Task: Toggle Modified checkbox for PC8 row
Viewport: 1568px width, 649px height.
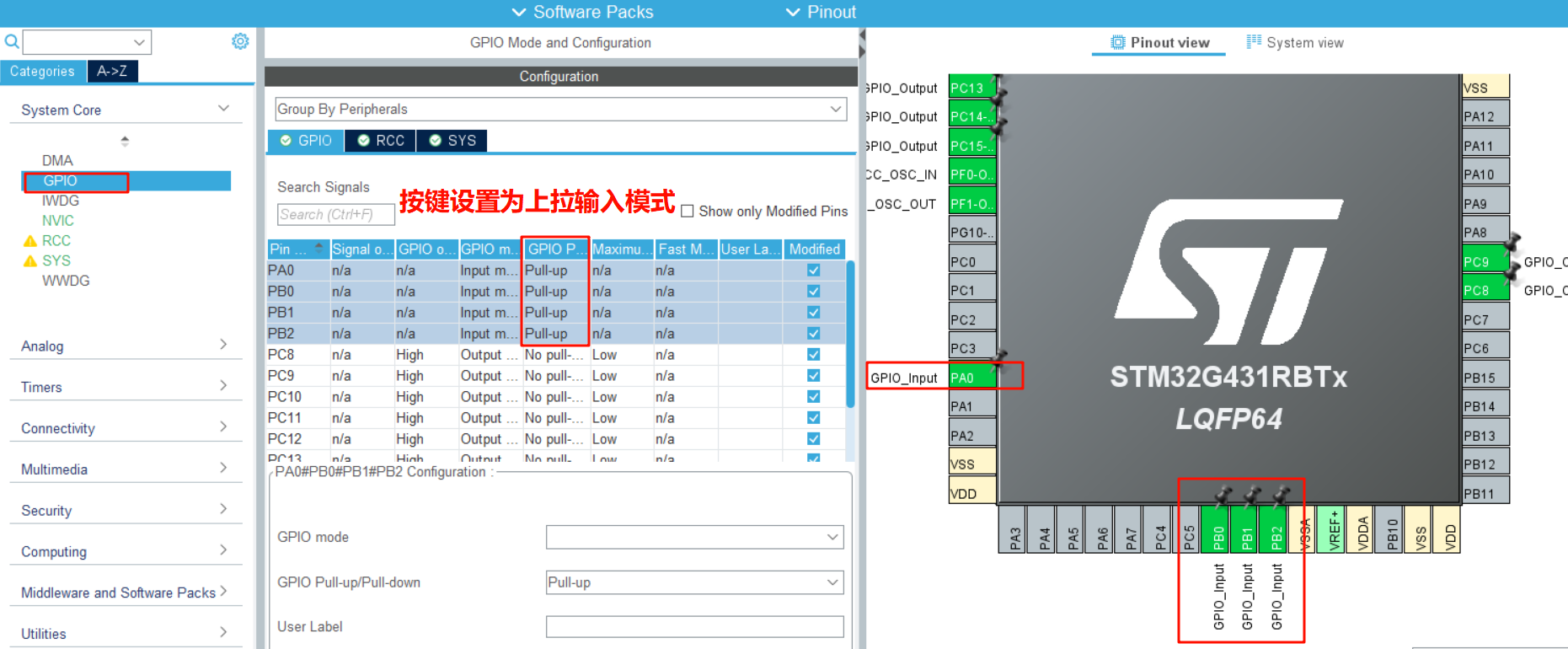Action: pos(813,355)
